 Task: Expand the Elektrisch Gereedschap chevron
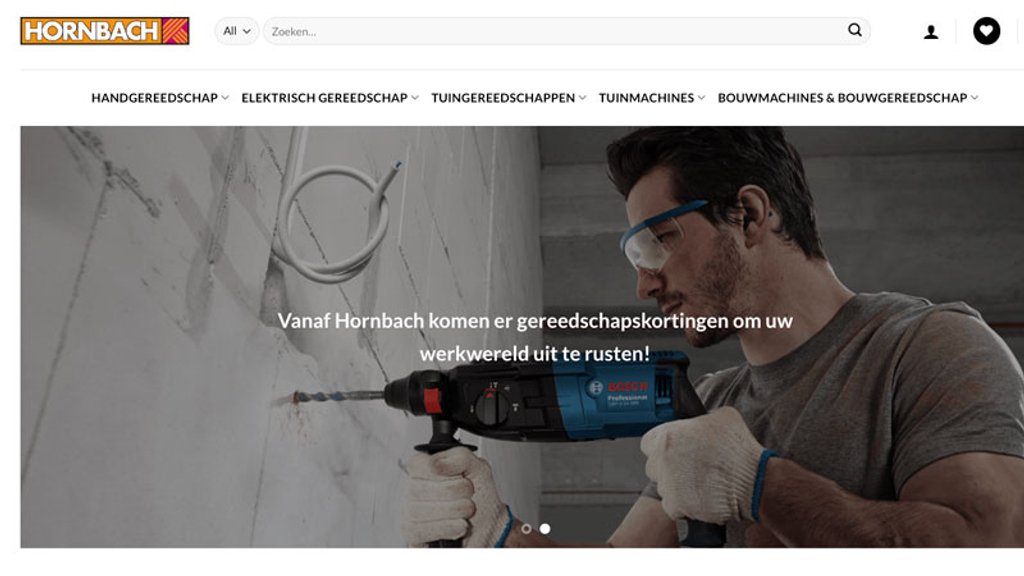[415, 98]
